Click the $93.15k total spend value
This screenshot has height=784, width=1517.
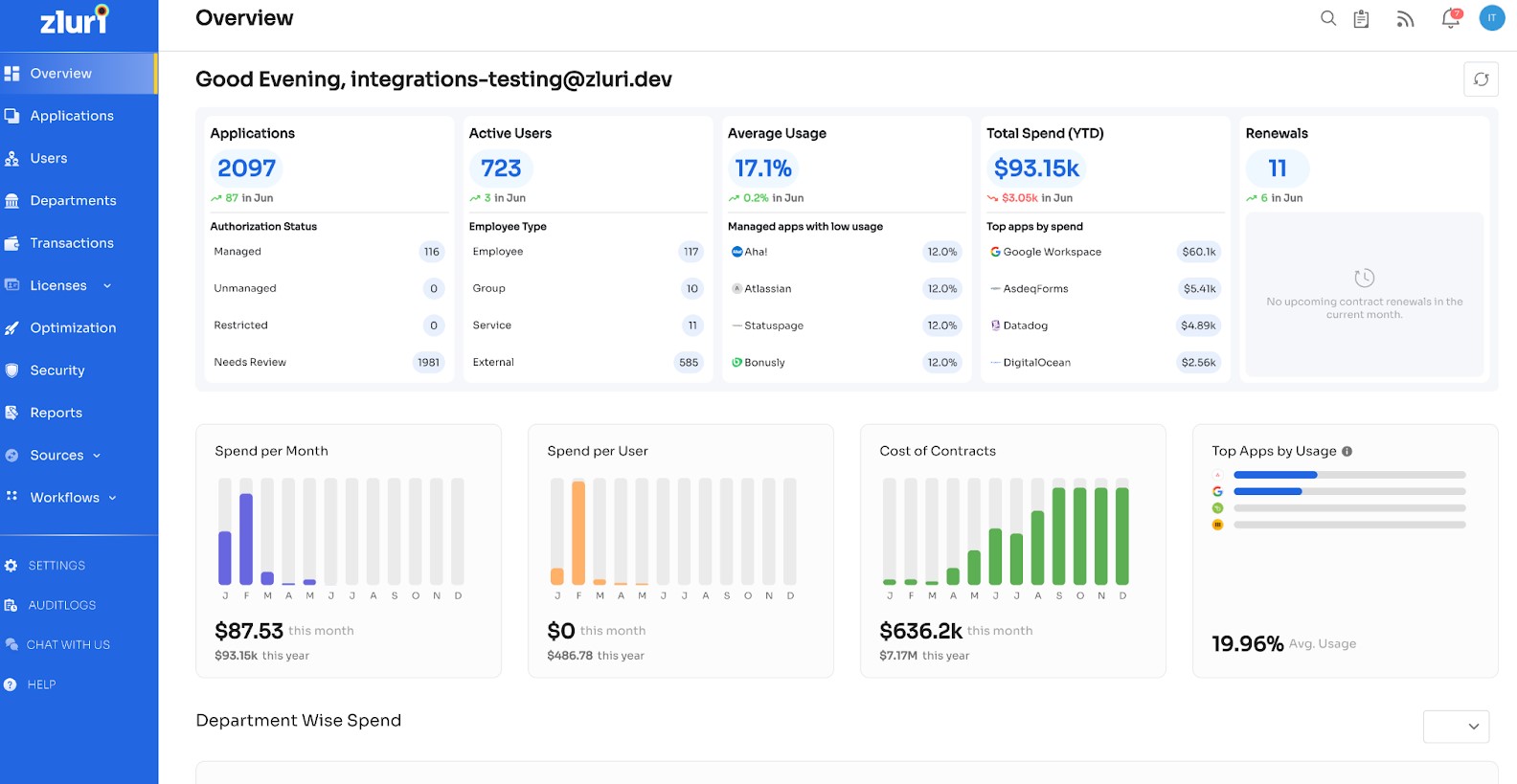[x=1036, y=168]
